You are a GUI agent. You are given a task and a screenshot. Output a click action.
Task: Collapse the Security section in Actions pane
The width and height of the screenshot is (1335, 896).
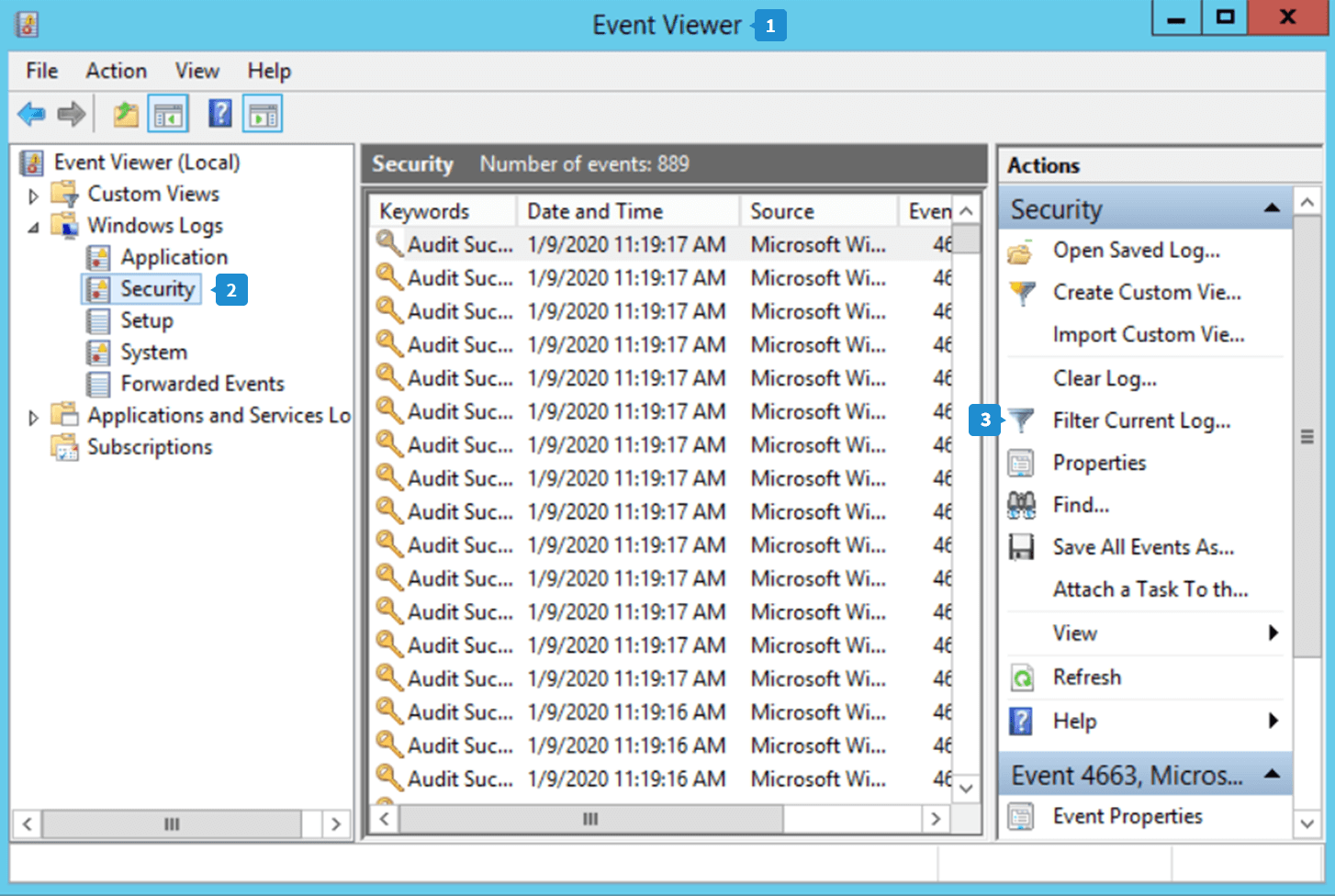click(1272, 208)
